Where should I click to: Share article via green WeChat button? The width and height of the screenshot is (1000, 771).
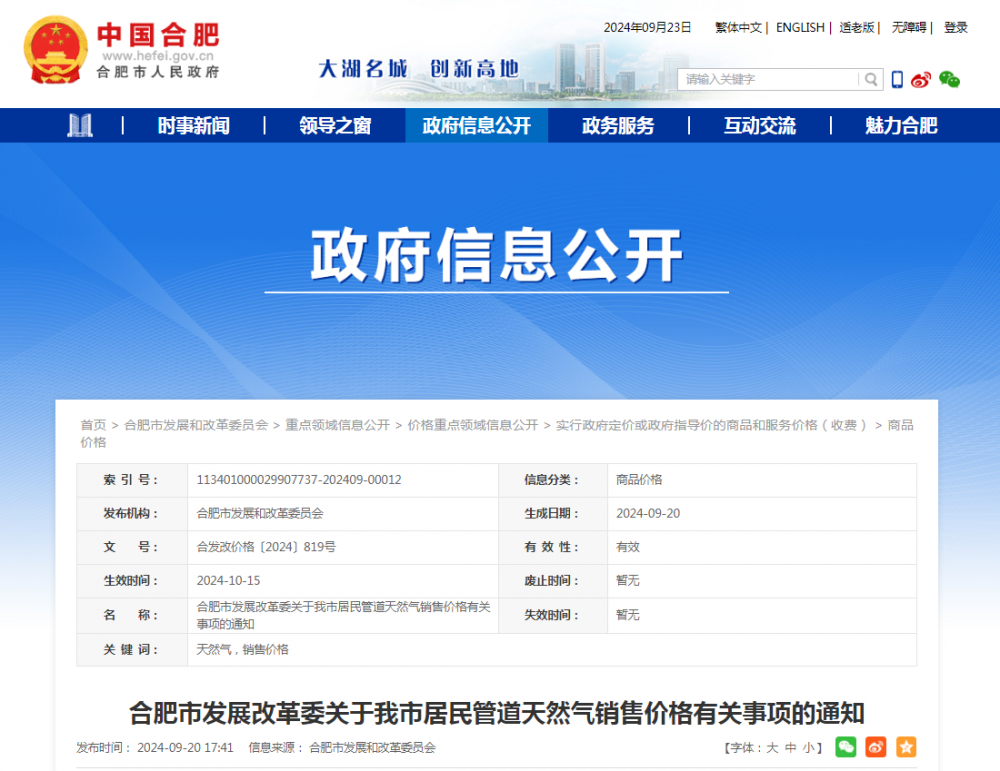click(x=846, y=747)
